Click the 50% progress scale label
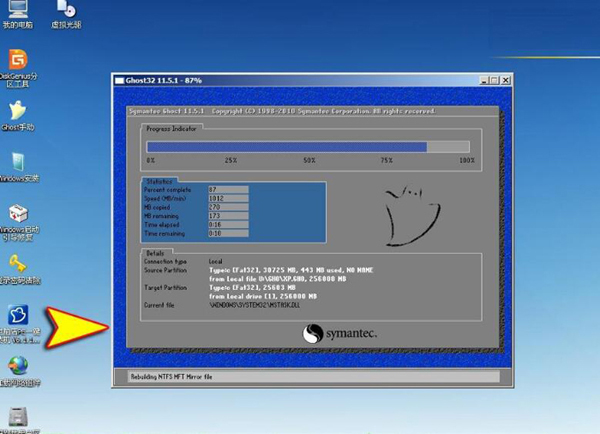Screen dimensions: 600x434 coord(309,160)
